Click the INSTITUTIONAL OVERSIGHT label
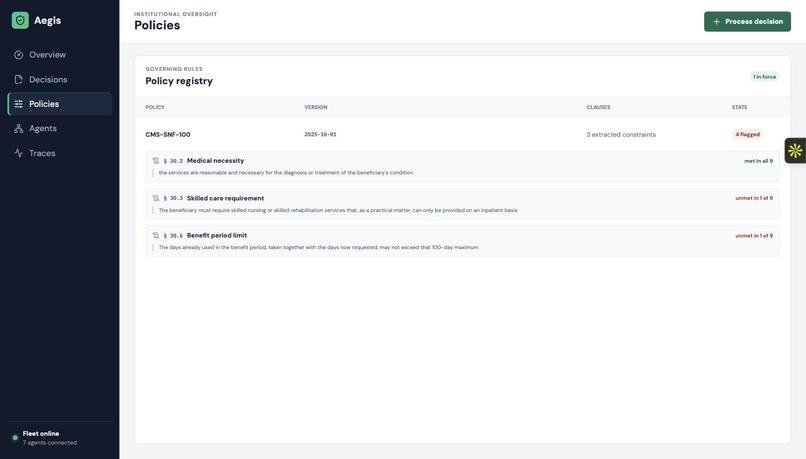Viewport: 806px width, 459px height. click(x=175, y=14)
